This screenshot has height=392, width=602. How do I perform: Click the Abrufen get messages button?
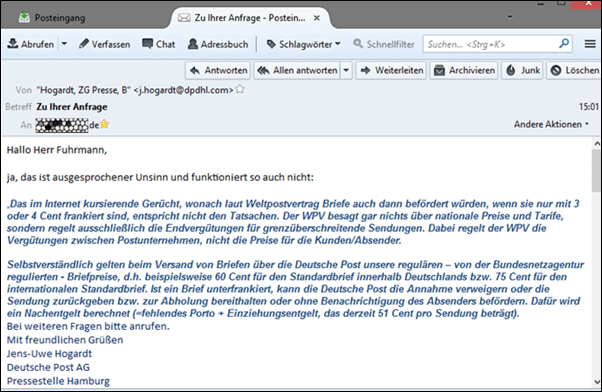coord(31,44)
